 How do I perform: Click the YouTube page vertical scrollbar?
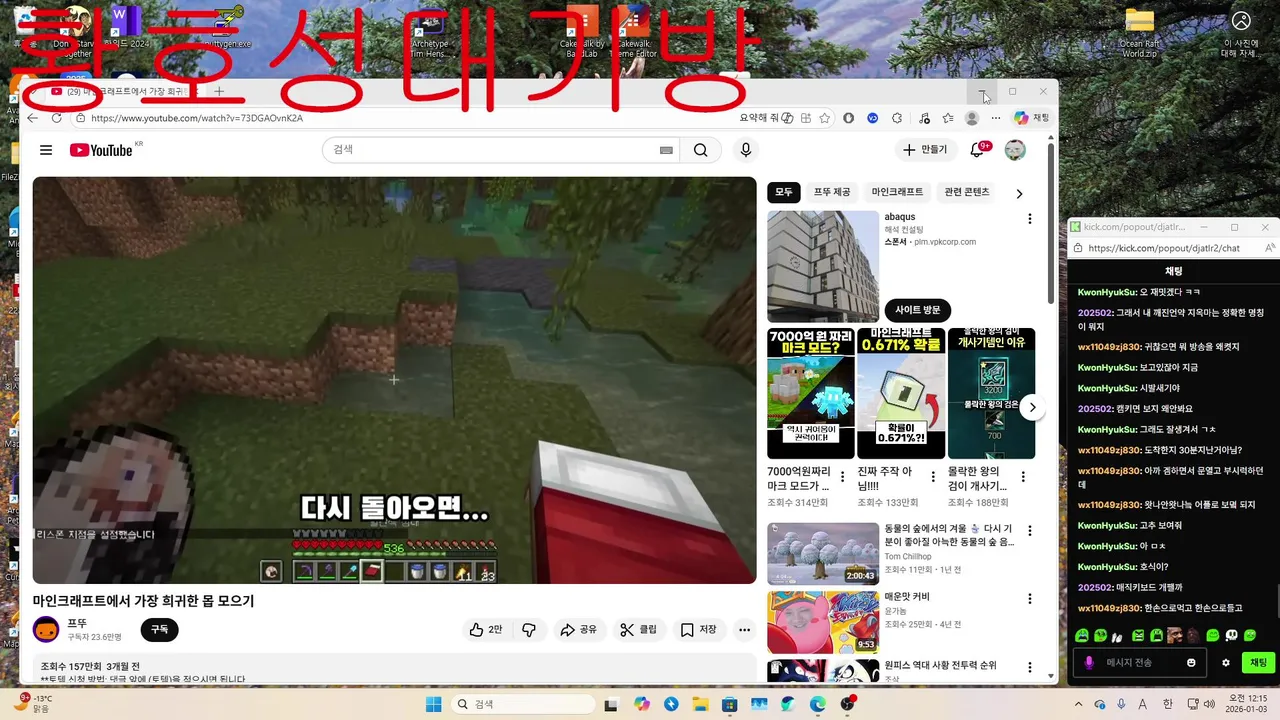[1051, 223]
